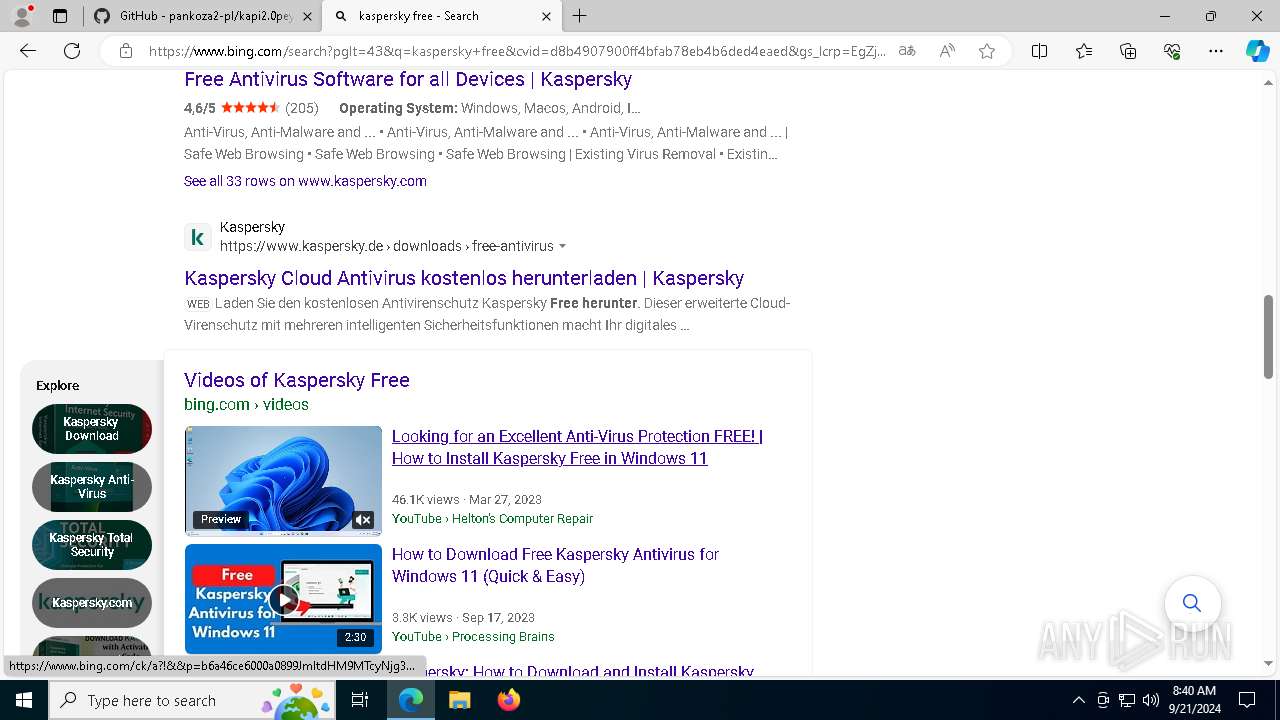Open Videos of Kaspersky Free heading
This screenshot has height=720, width=1280.
[297, 380]
